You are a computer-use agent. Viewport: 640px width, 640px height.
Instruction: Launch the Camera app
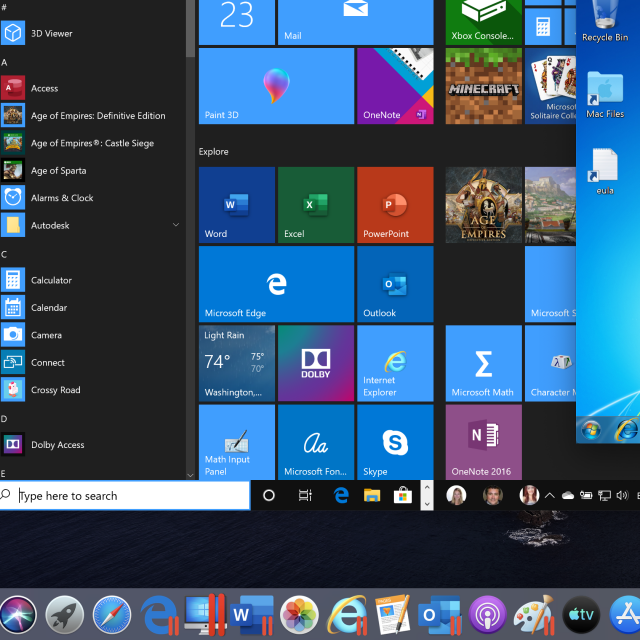point(92,335)
